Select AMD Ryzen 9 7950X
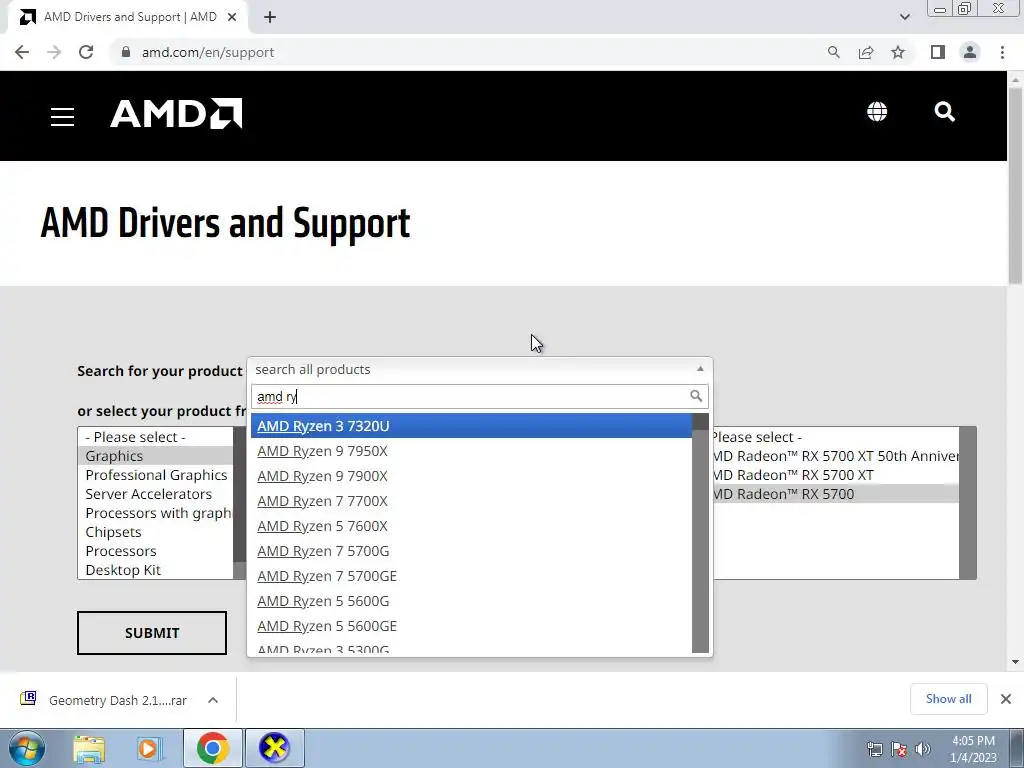 (472, 451)
